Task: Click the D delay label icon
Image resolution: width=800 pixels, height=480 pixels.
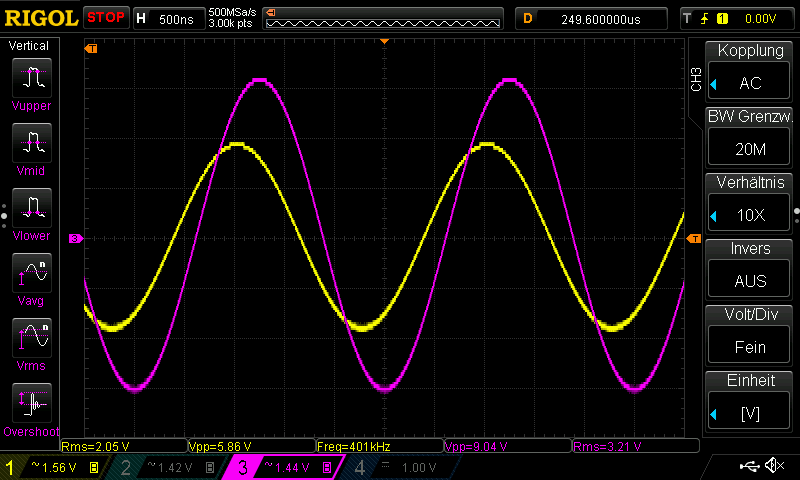Action: (x=528, y=19)
